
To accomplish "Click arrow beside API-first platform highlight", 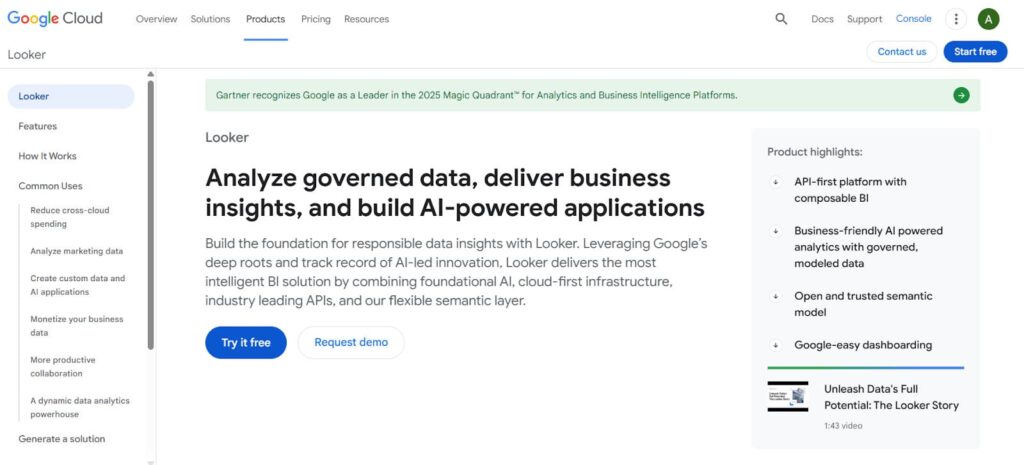I will 776,182.
